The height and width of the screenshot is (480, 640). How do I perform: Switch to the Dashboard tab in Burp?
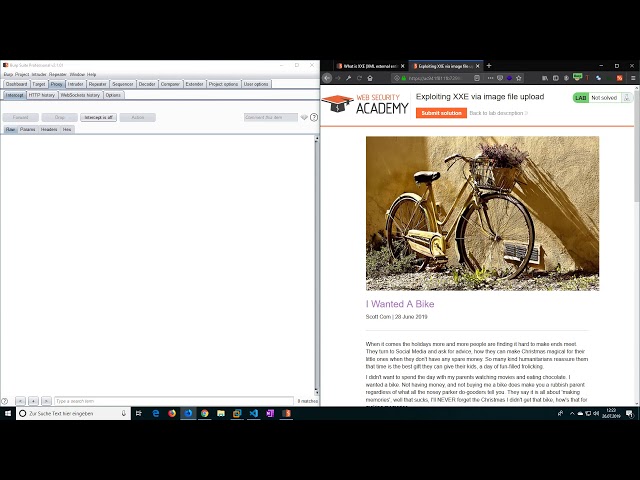16,84
